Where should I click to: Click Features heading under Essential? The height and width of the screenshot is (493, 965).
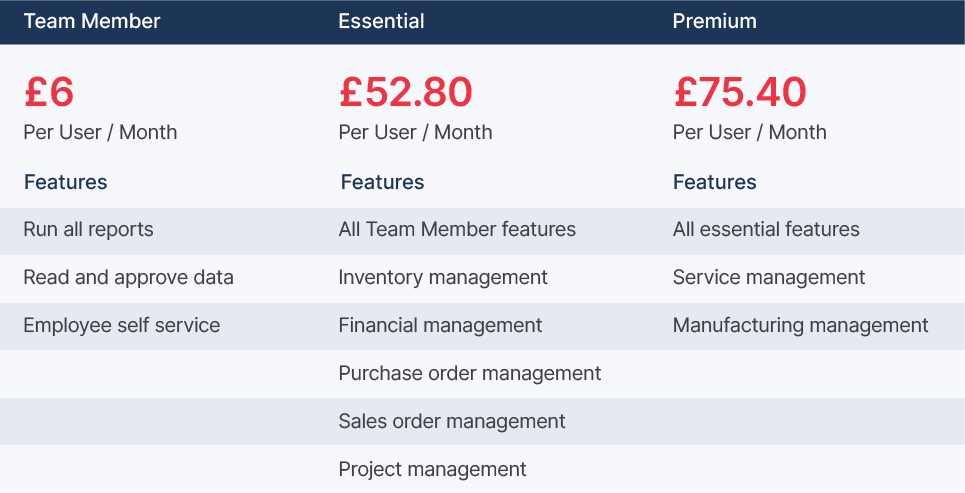(382, 182)
